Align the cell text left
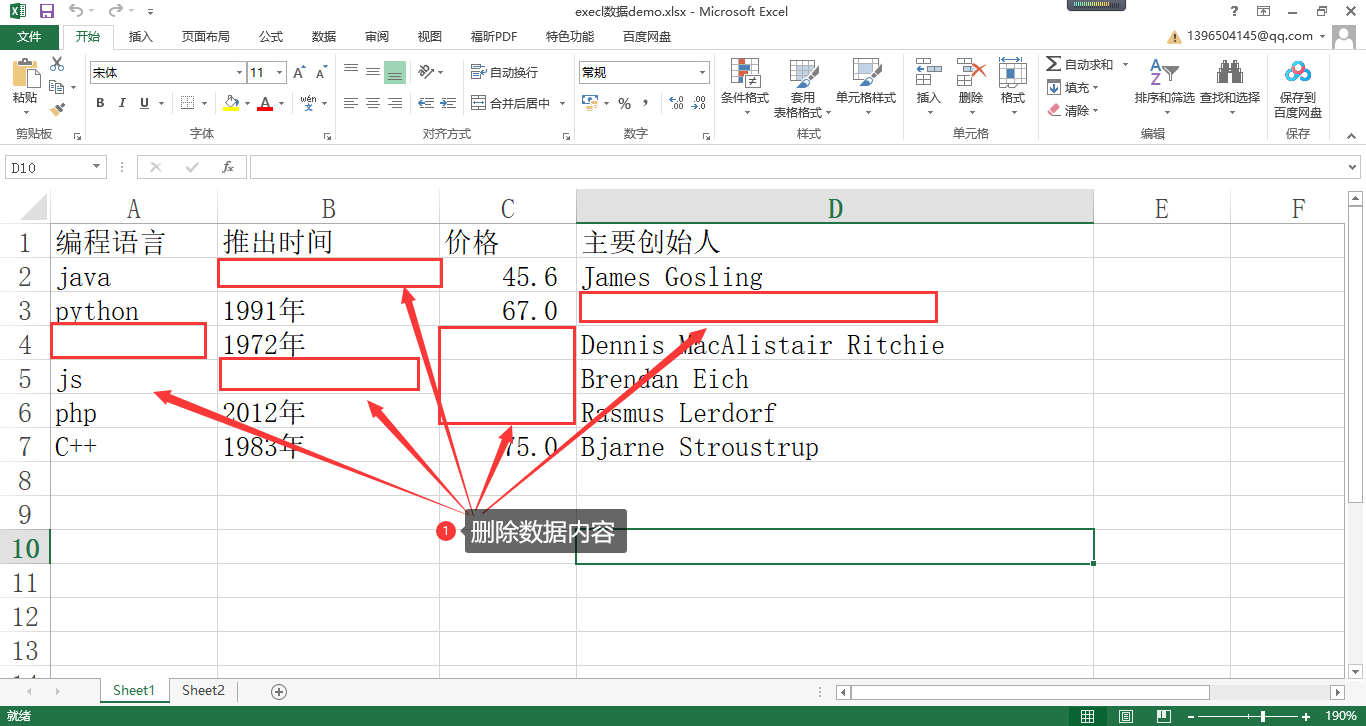The image size is (1366, 726). 351,103
